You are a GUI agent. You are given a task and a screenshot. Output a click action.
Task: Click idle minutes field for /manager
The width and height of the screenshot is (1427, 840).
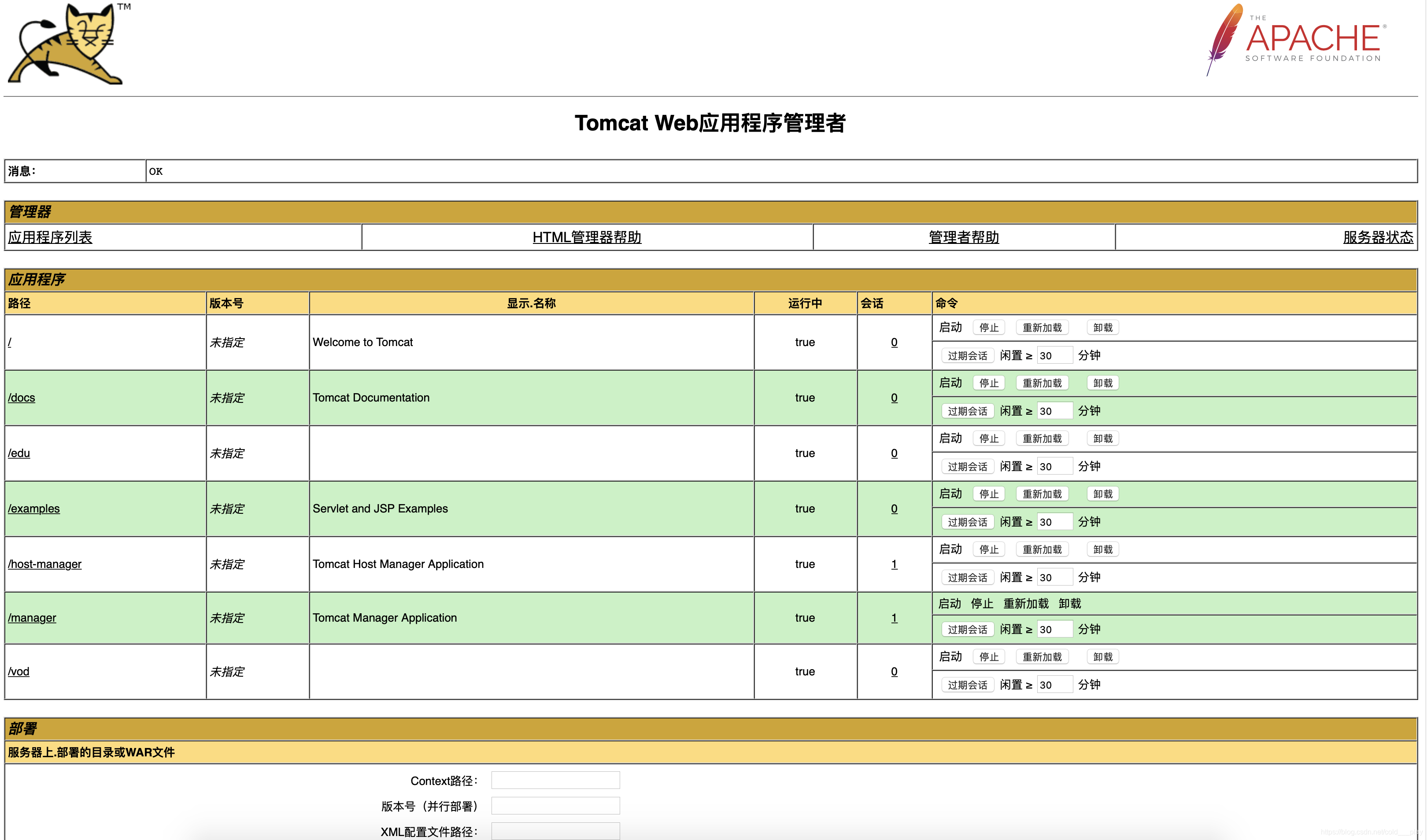tap(1055, 630)
